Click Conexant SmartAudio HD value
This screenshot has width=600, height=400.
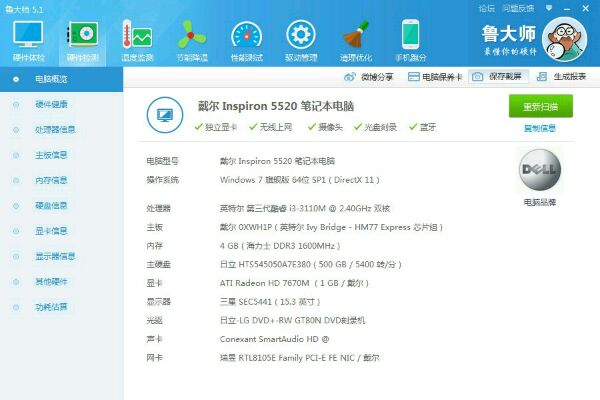(x=274, y=339)
